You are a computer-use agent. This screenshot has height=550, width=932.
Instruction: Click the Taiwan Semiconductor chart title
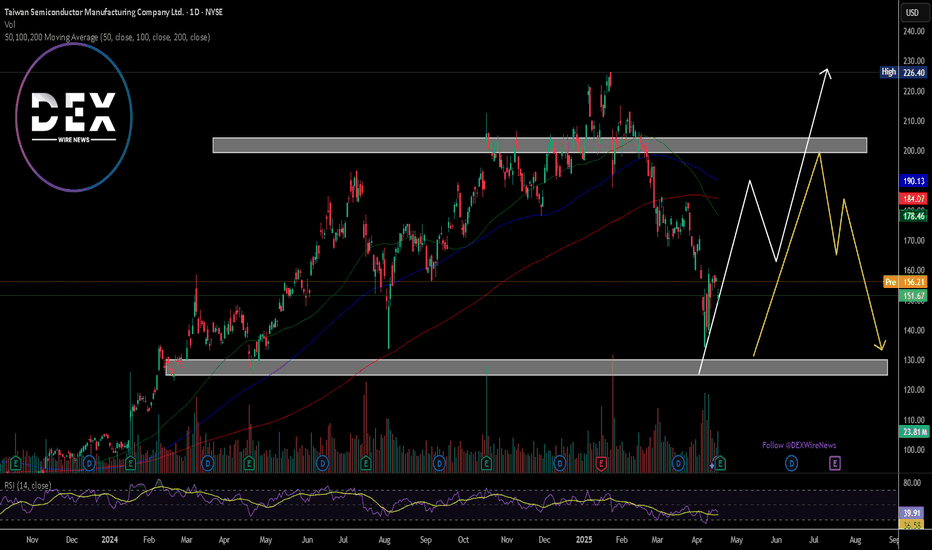click(x=114, y=12)
